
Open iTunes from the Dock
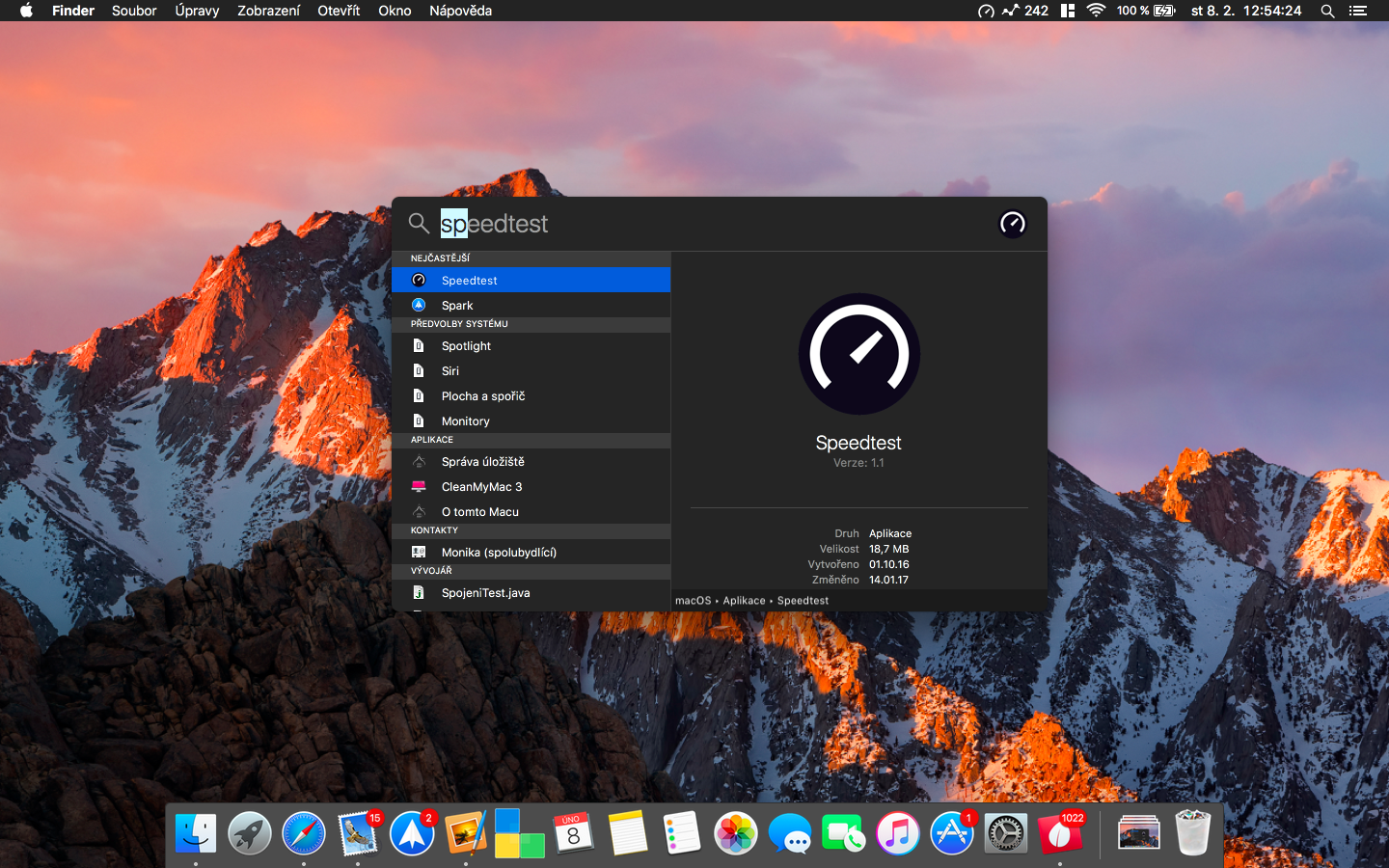point(898,833)
